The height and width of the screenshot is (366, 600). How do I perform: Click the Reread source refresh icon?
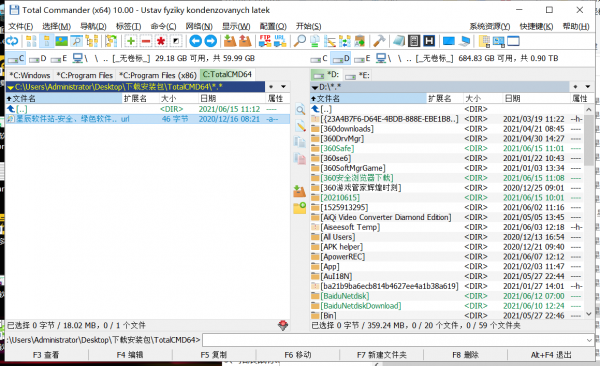tap(12, 41)
